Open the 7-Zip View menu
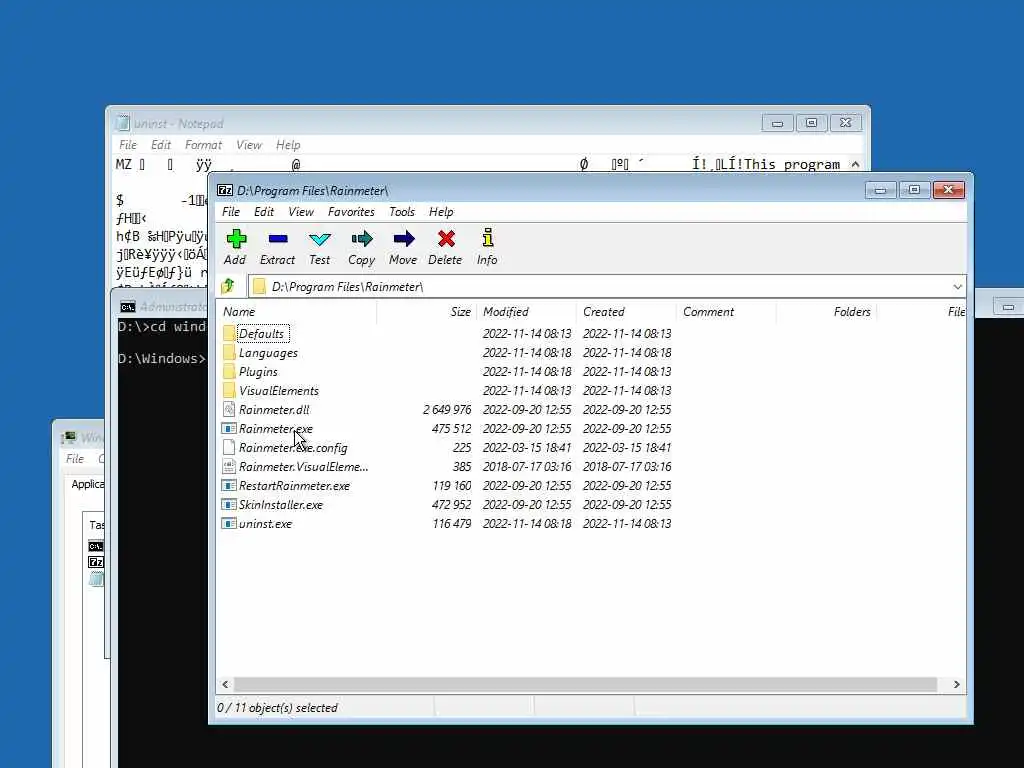Viewport: 1024px width, 768px height. coord(300,212)
